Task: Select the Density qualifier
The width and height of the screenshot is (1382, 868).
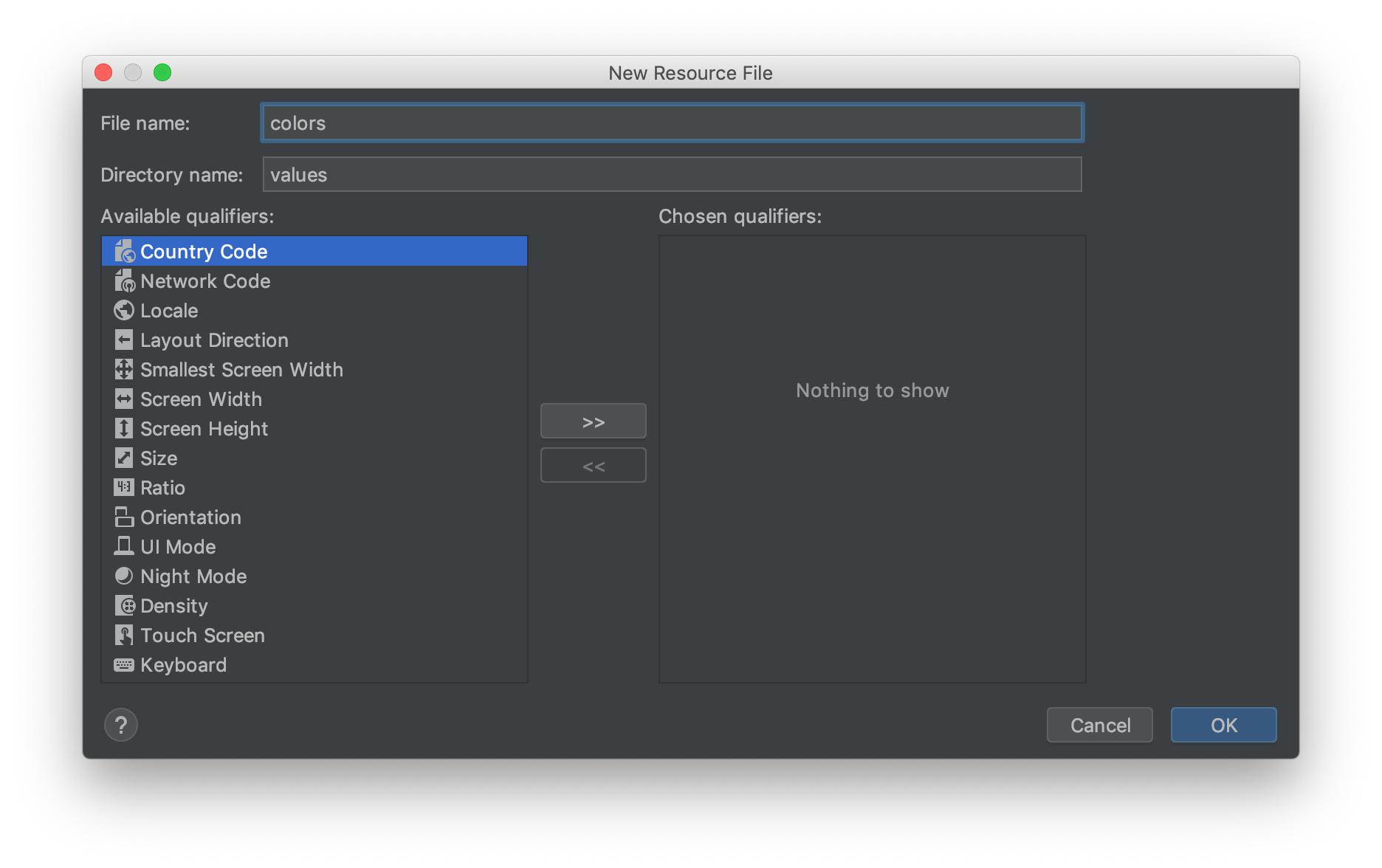Action: [314, 605]
